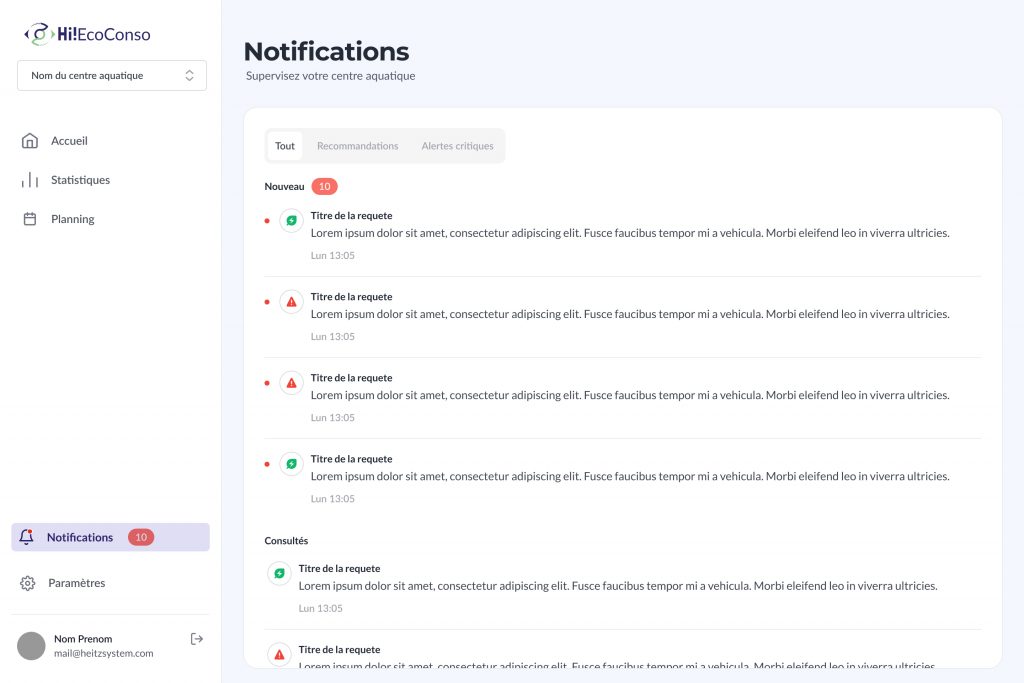The image size is (1024, 683).
Task: Click the green recommendation icon on first notification
Action: coord(291,219)
